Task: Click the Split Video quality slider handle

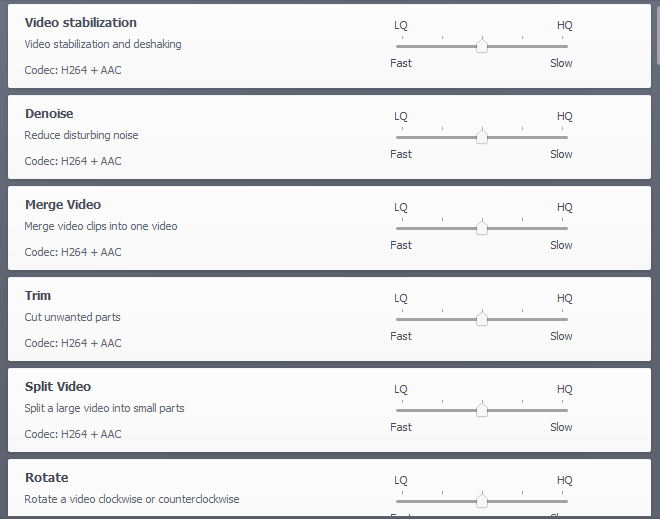Action: [482, 409]
